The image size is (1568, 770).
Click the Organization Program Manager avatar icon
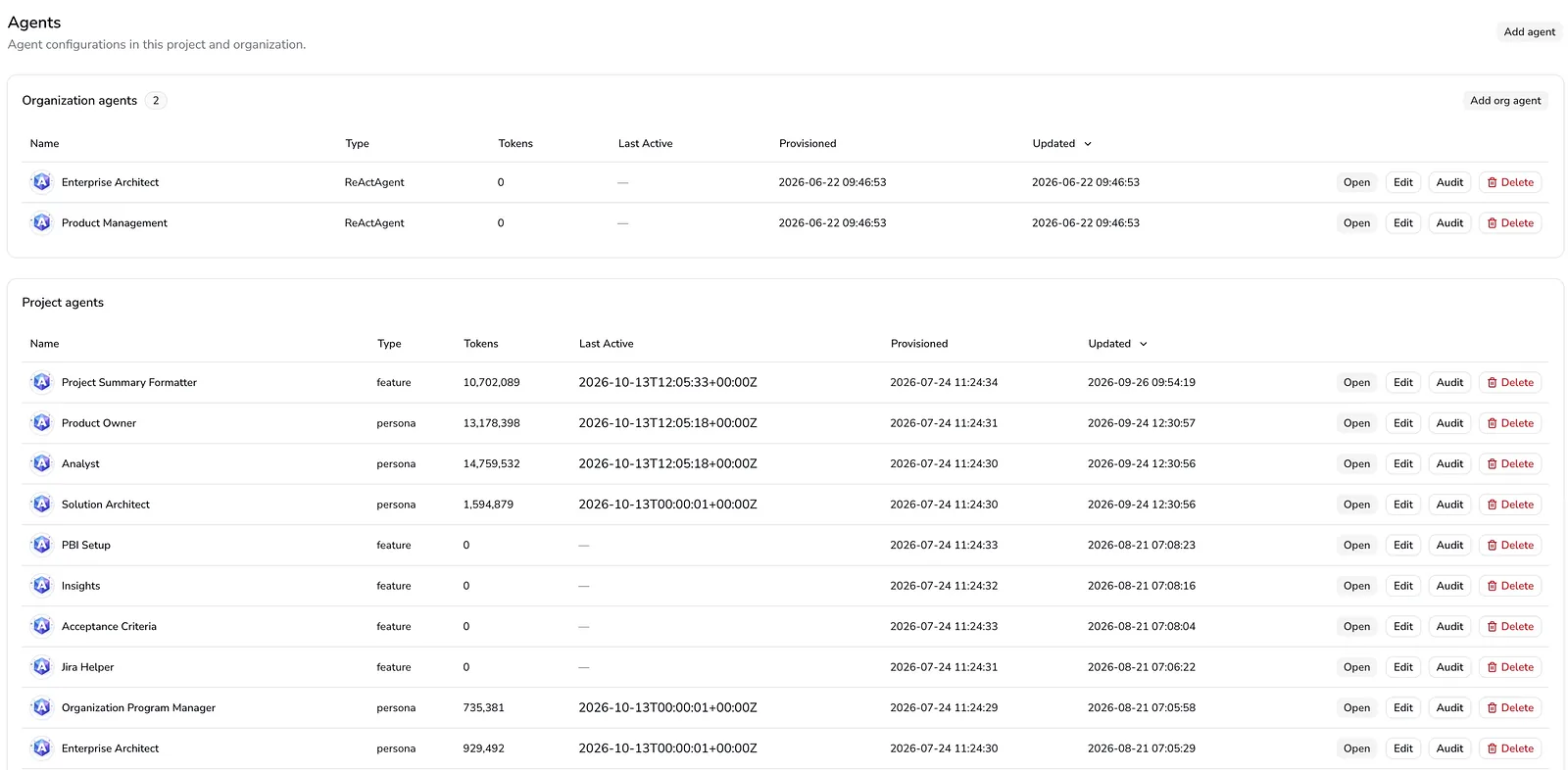tap(41, 707)
